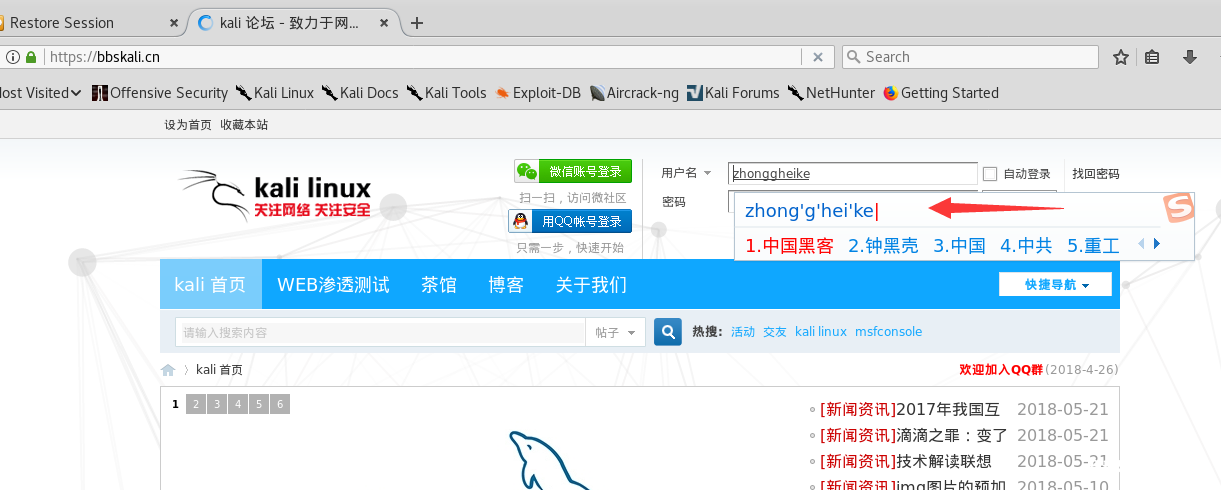This screenshot has height=490, width=1221.
Task: Open the kali 首页 nav tab
Action: pyautogui.click(x=210, y=285)
